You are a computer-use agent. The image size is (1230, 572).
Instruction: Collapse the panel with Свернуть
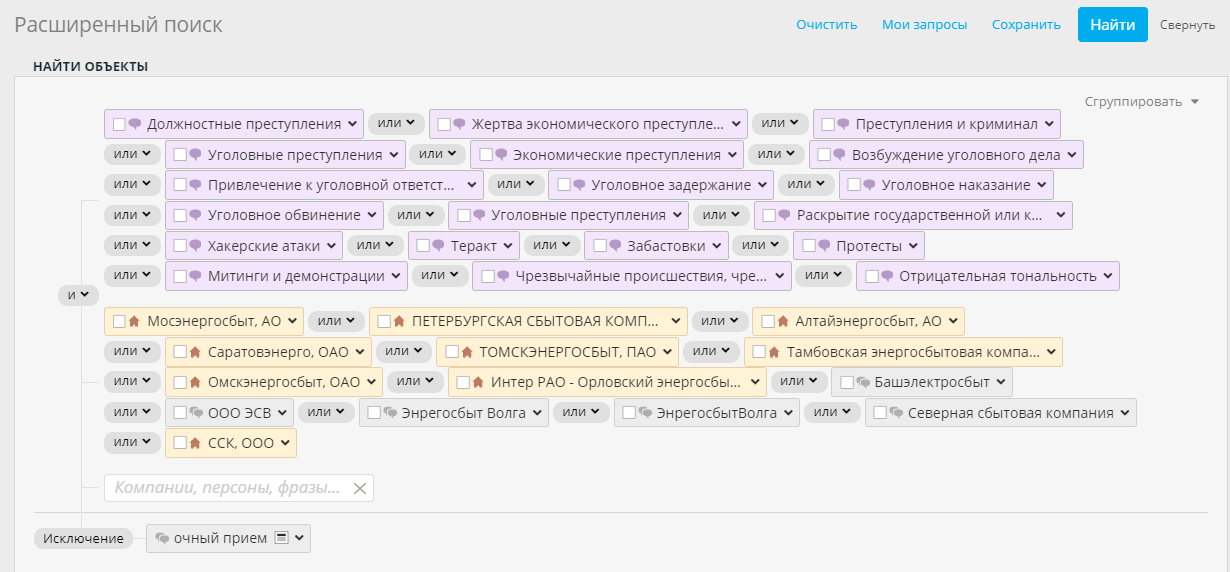[x=1188, y=25]
